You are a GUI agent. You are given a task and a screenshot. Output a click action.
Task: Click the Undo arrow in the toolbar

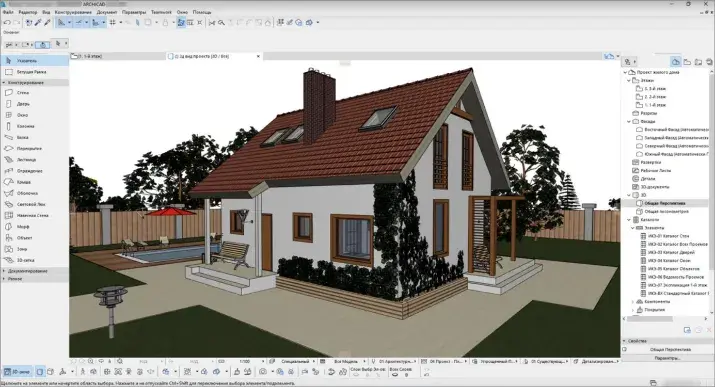coord(7,22)
